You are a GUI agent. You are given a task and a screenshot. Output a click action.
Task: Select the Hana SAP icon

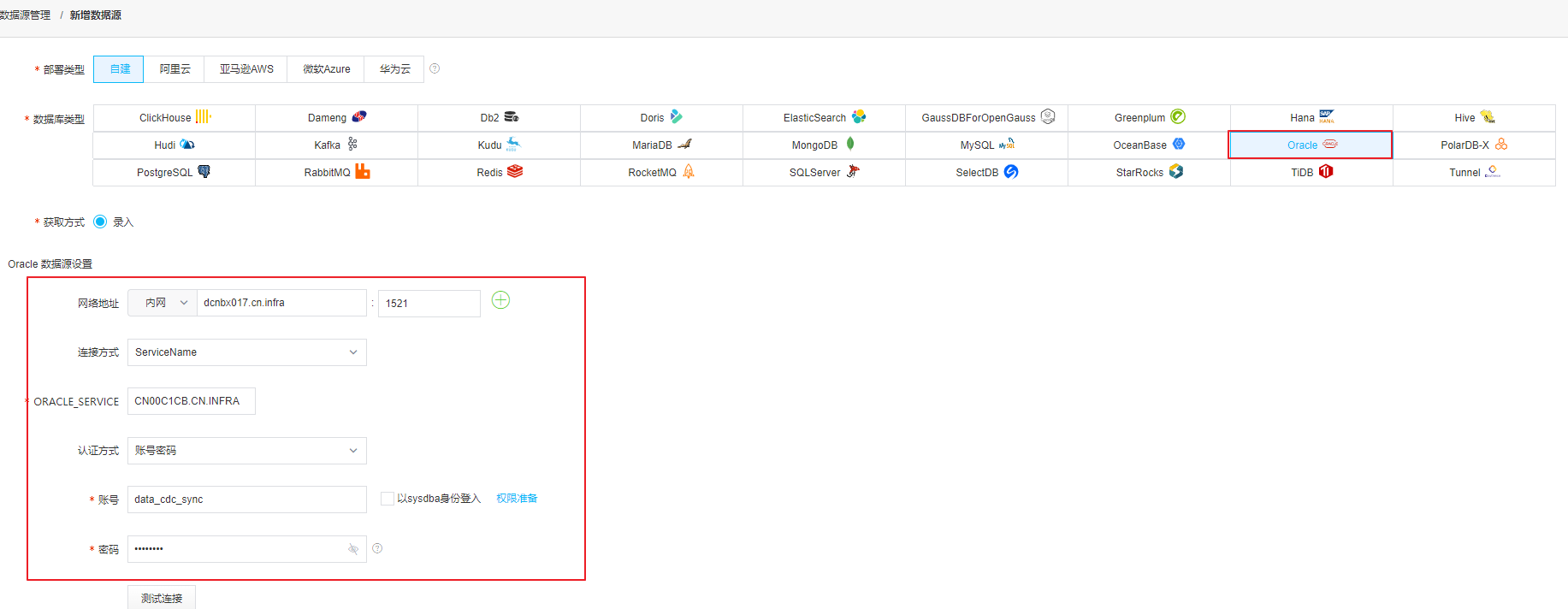(1327, 116)
